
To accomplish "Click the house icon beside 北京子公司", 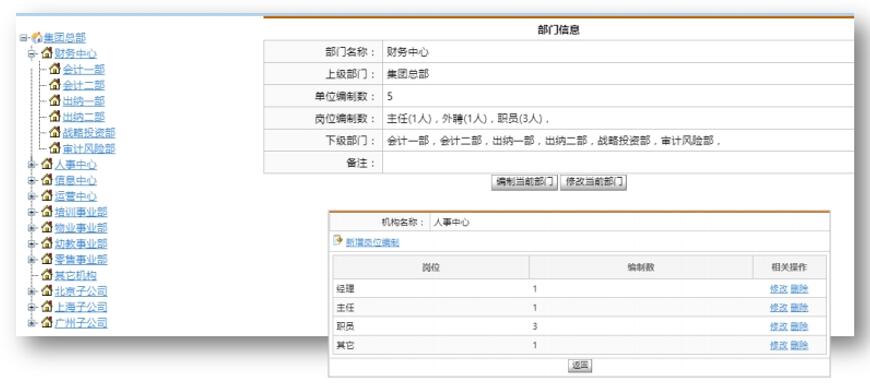I will coord(47,291).
